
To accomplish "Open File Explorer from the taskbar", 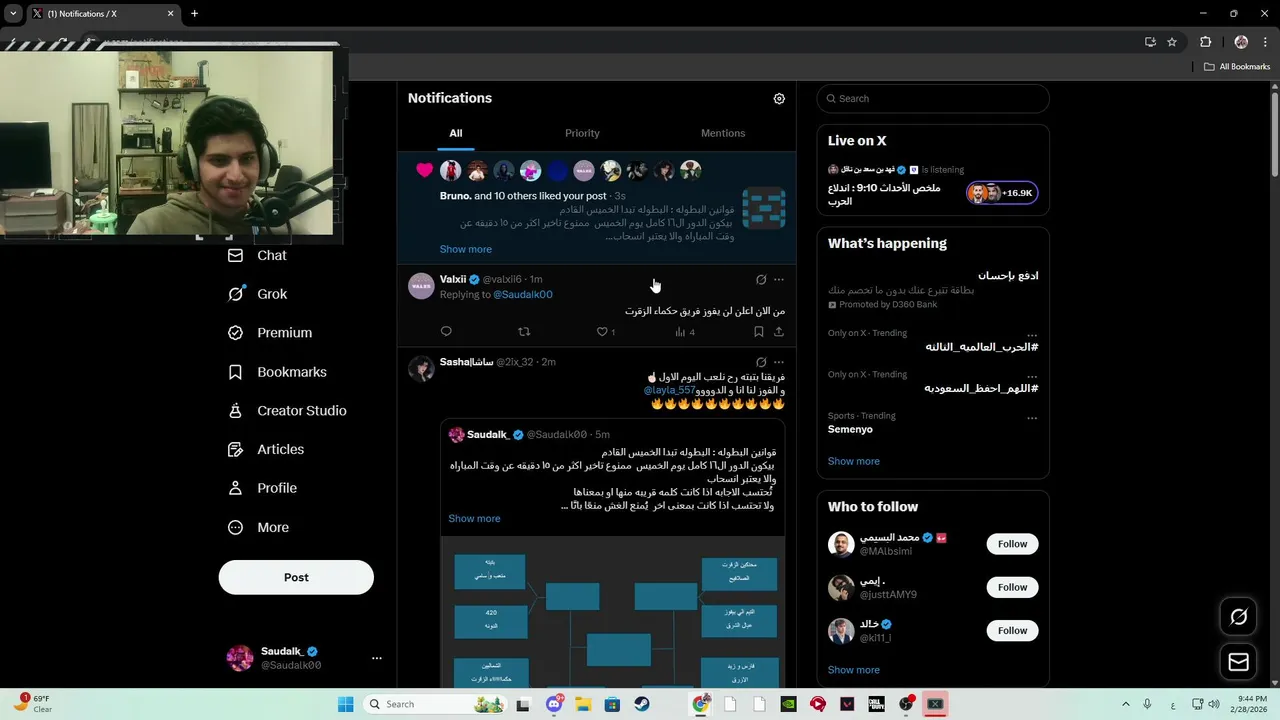I will pyautogui.click(x=583, y=704).
